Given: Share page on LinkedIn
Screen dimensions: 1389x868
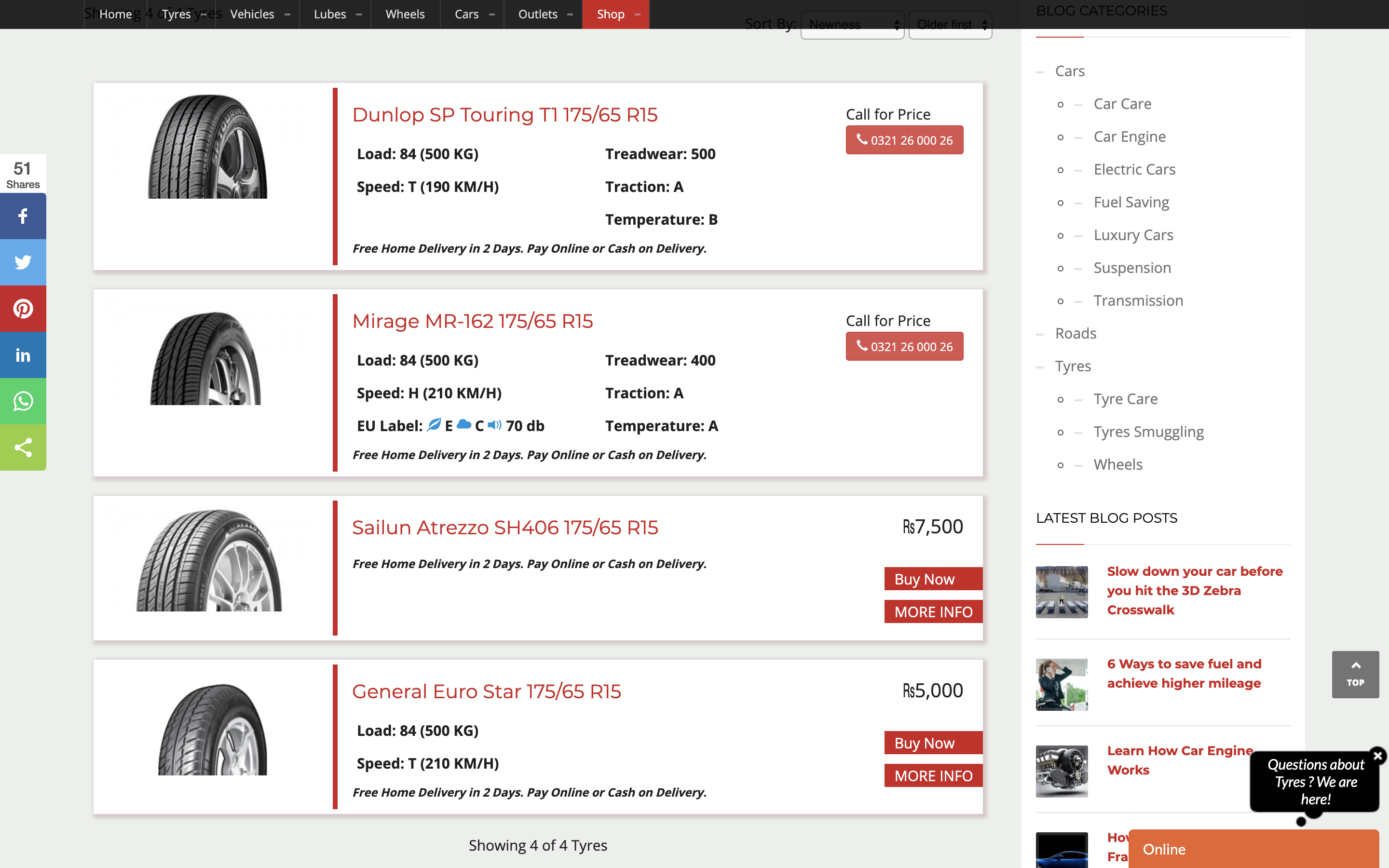Looking at the screenshot, I should tap(23, 355).
